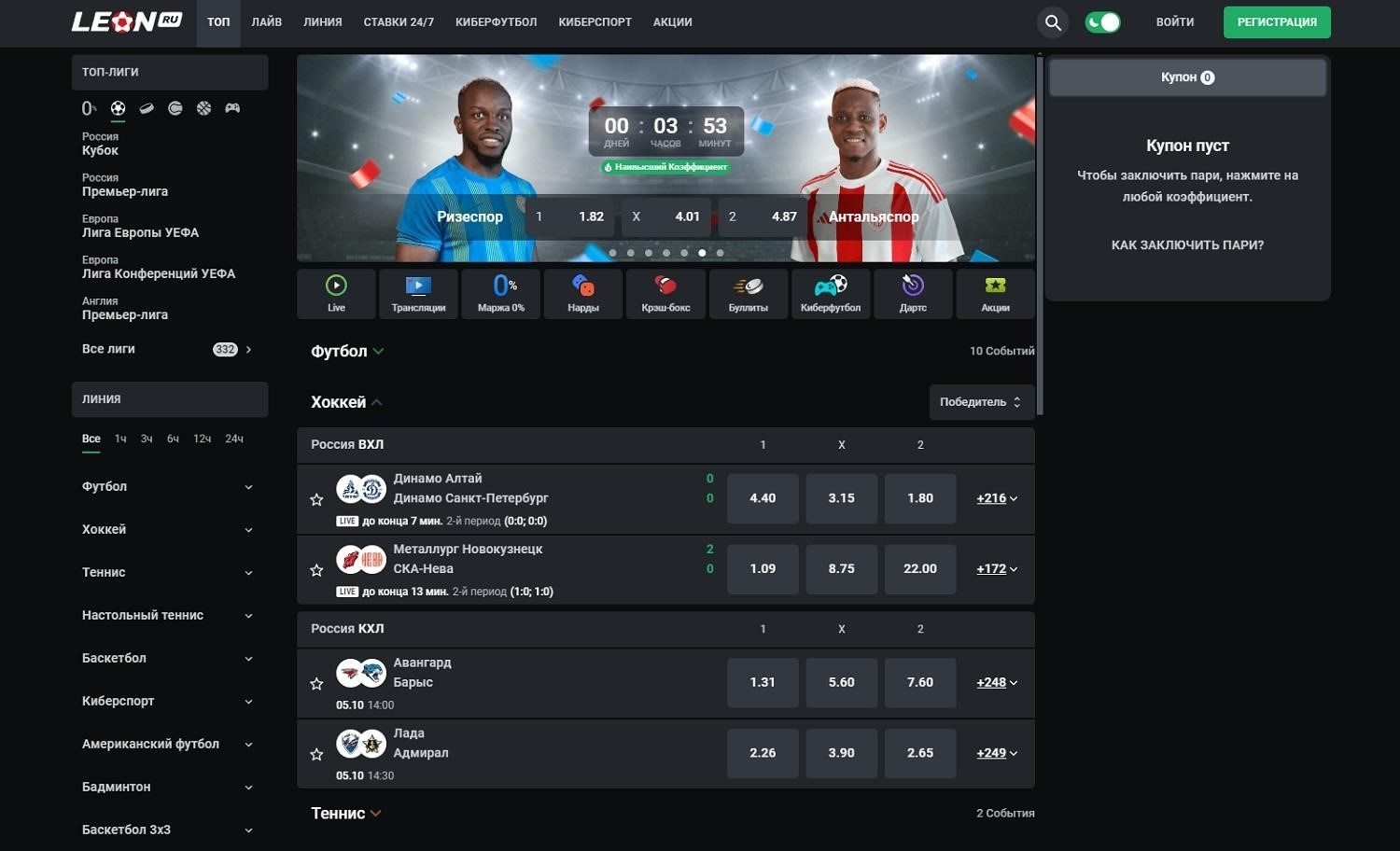Open the Нарды backgammon shortcut
The width and height of the screenshot is (1400, 851).
click(x=583, y=294)
